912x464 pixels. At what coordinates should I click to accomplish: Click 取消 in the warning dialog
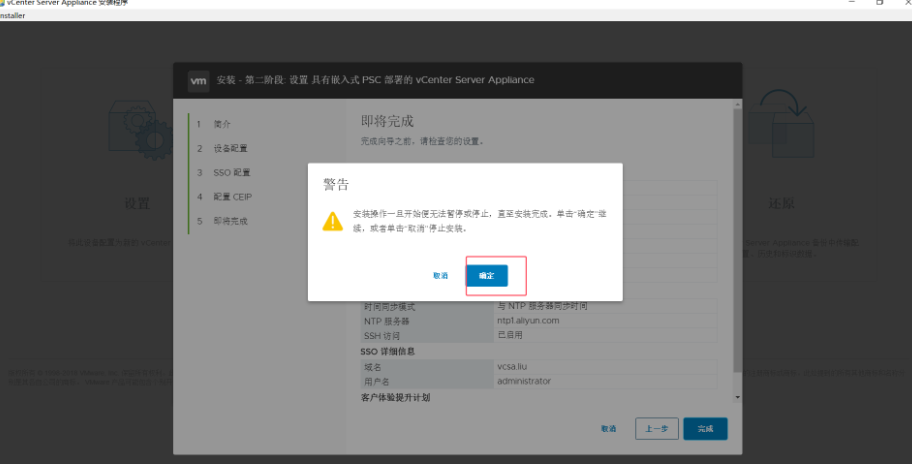click(440, 276)
